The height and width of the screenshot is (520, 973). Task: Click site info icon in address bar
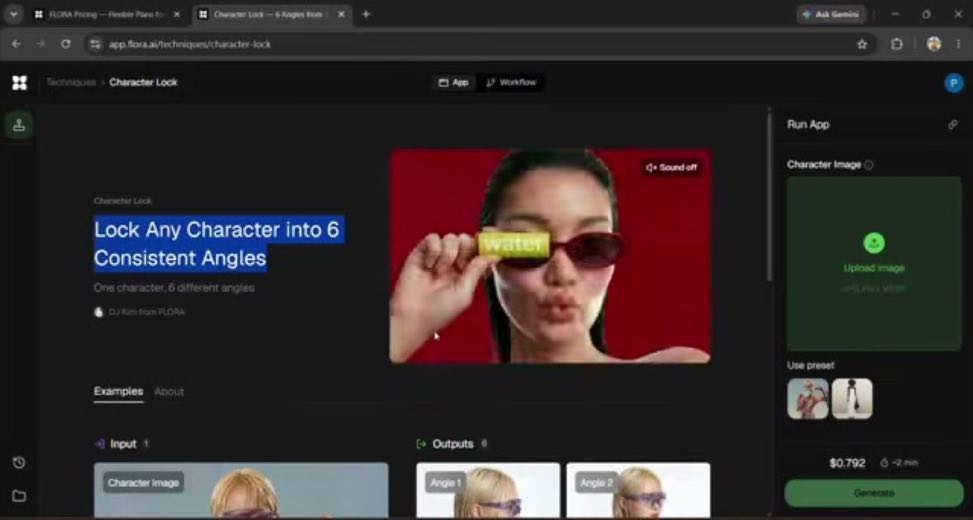tap(95, 44)
